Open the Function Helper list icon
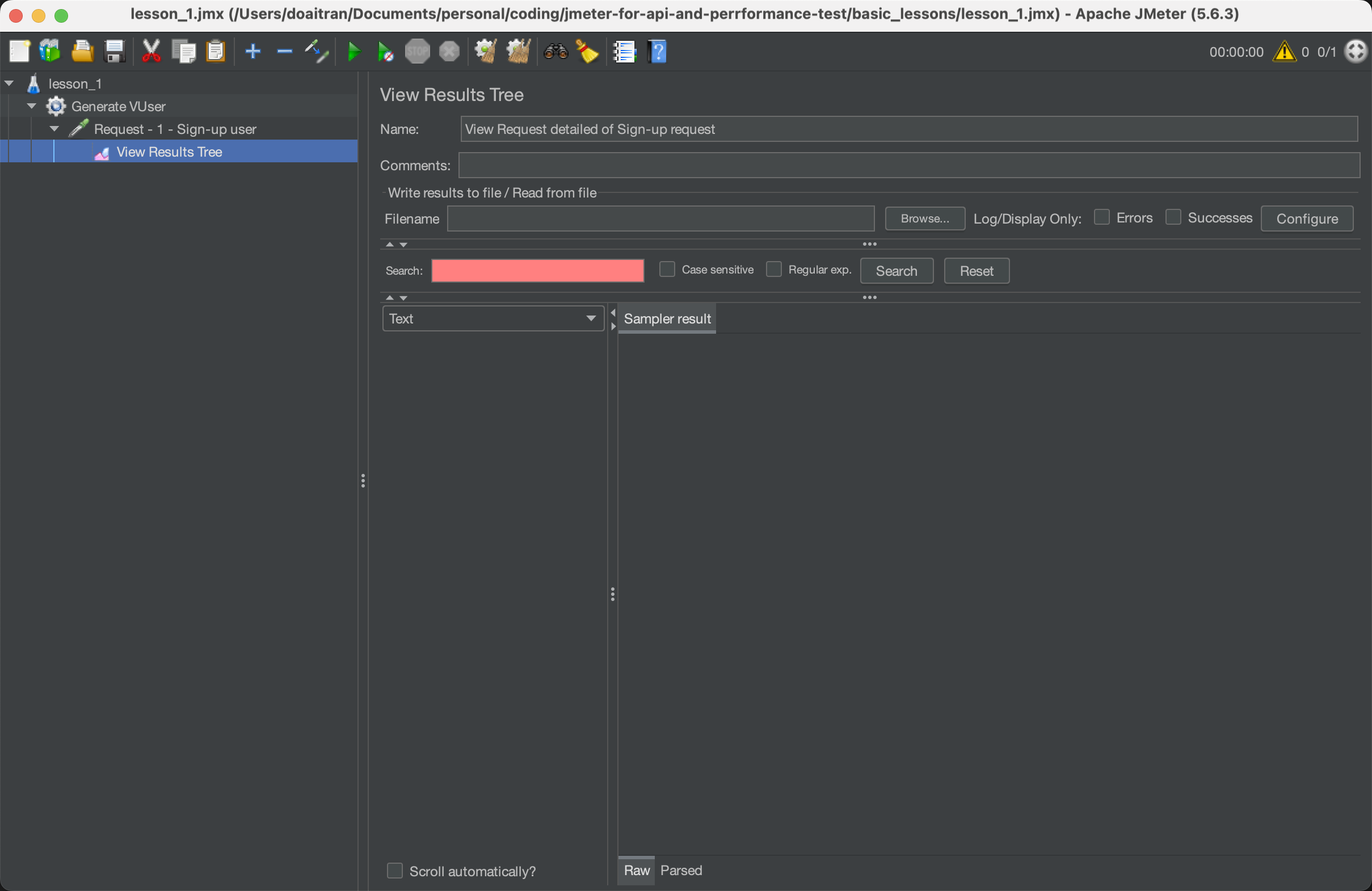The height and width of the screenshot is (891, 1372). point(624,51)
